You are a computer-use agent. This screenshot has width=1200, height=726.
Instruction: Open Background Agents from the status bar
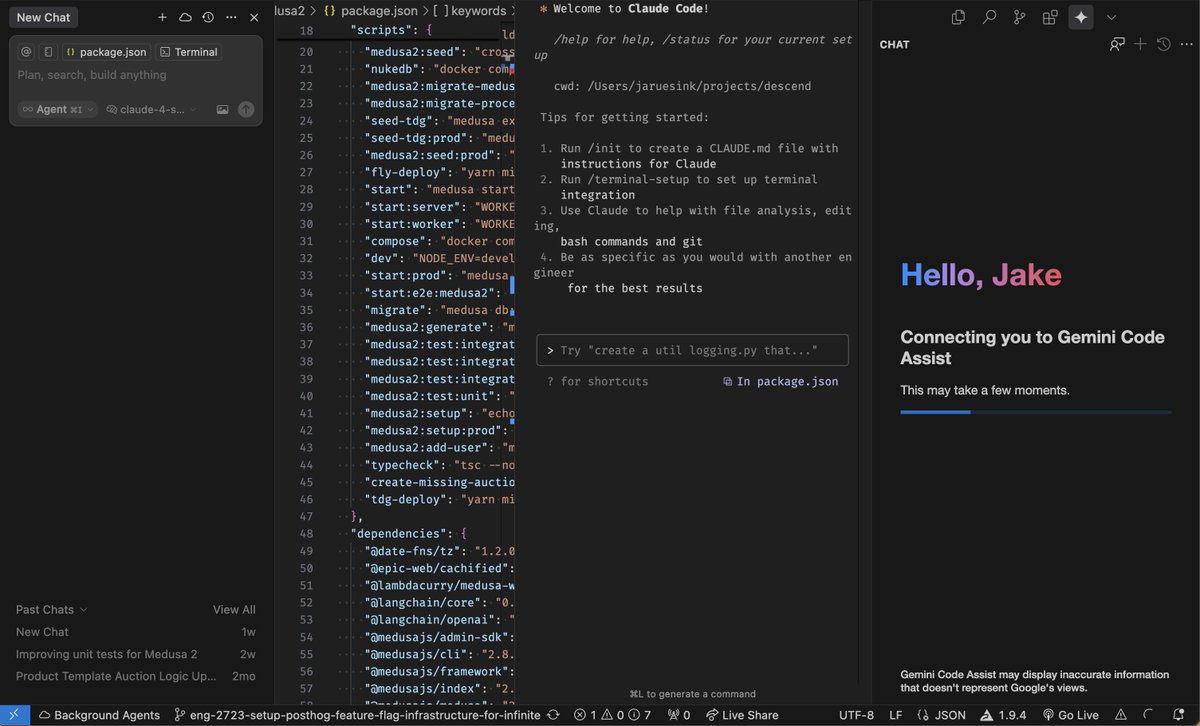coord(99,715)
